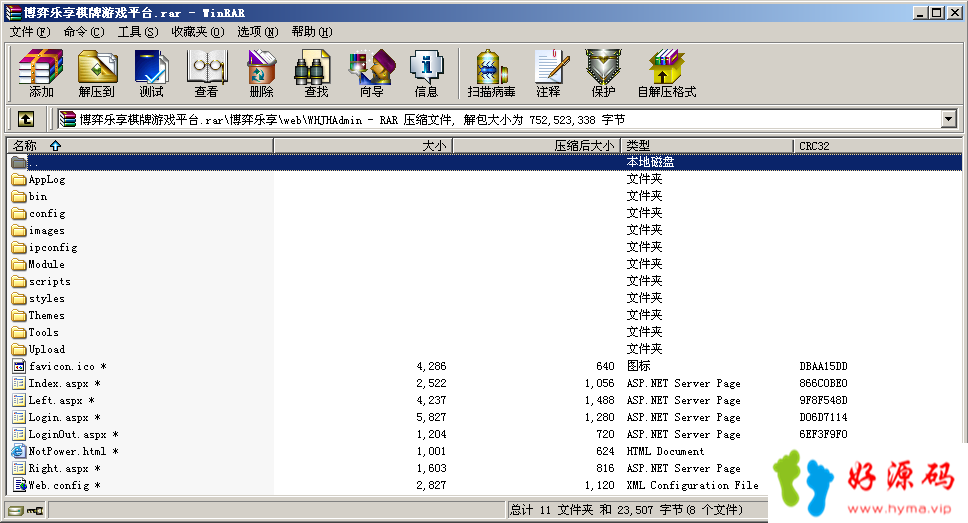This screenshot has height=523, width=968.
Task: Select the Right.aspx file icon
Action: (19, 468)
